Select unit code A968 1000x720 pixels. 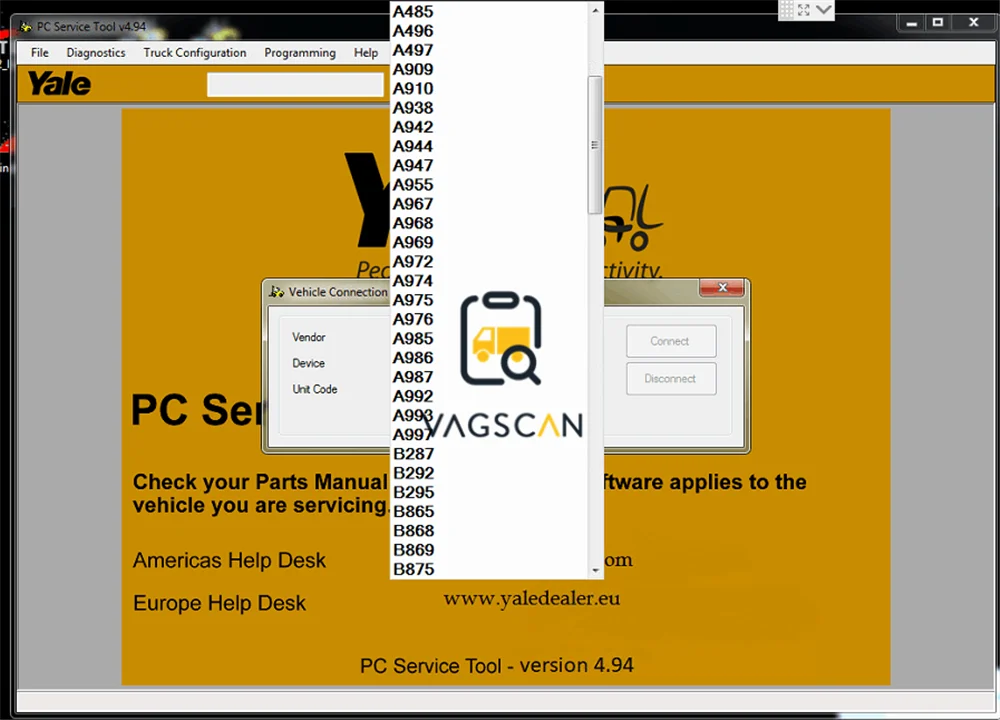(x=489, y=223)
